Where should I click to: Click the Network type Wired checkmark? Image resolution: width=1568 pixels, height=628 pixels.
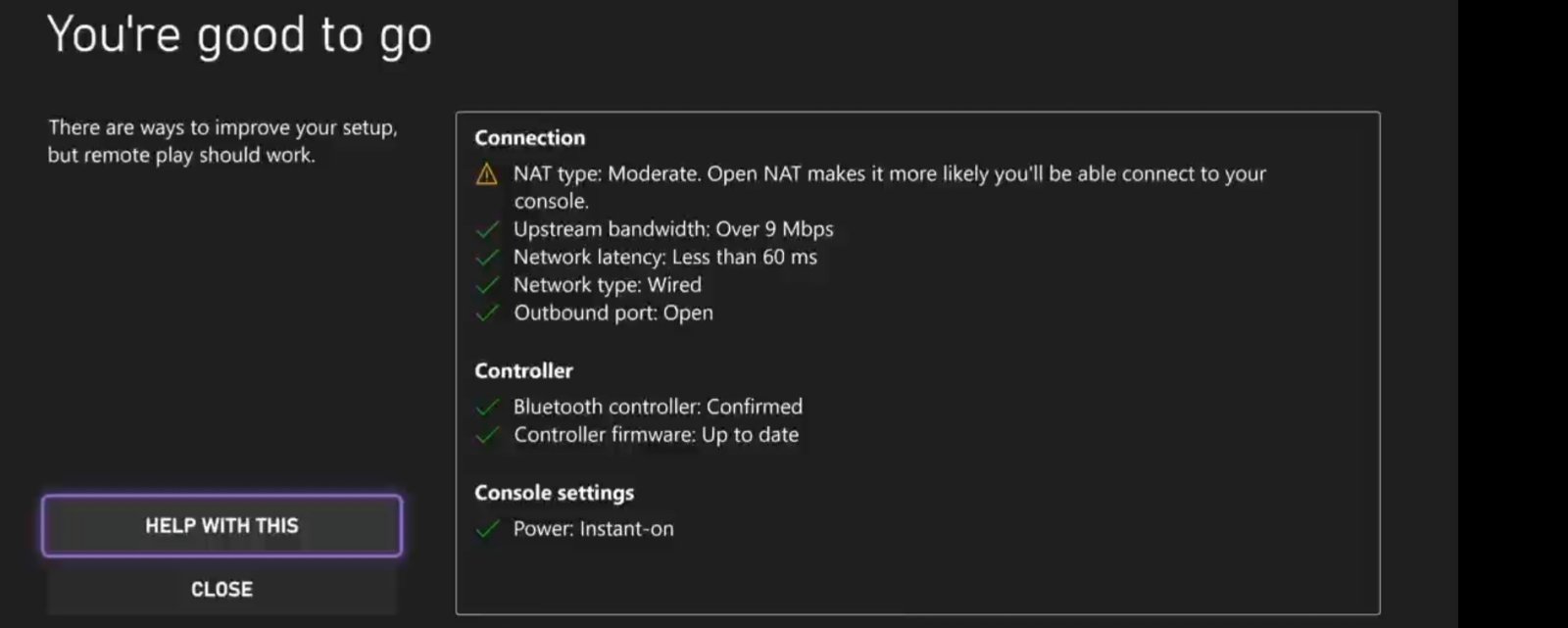[487, 285]
